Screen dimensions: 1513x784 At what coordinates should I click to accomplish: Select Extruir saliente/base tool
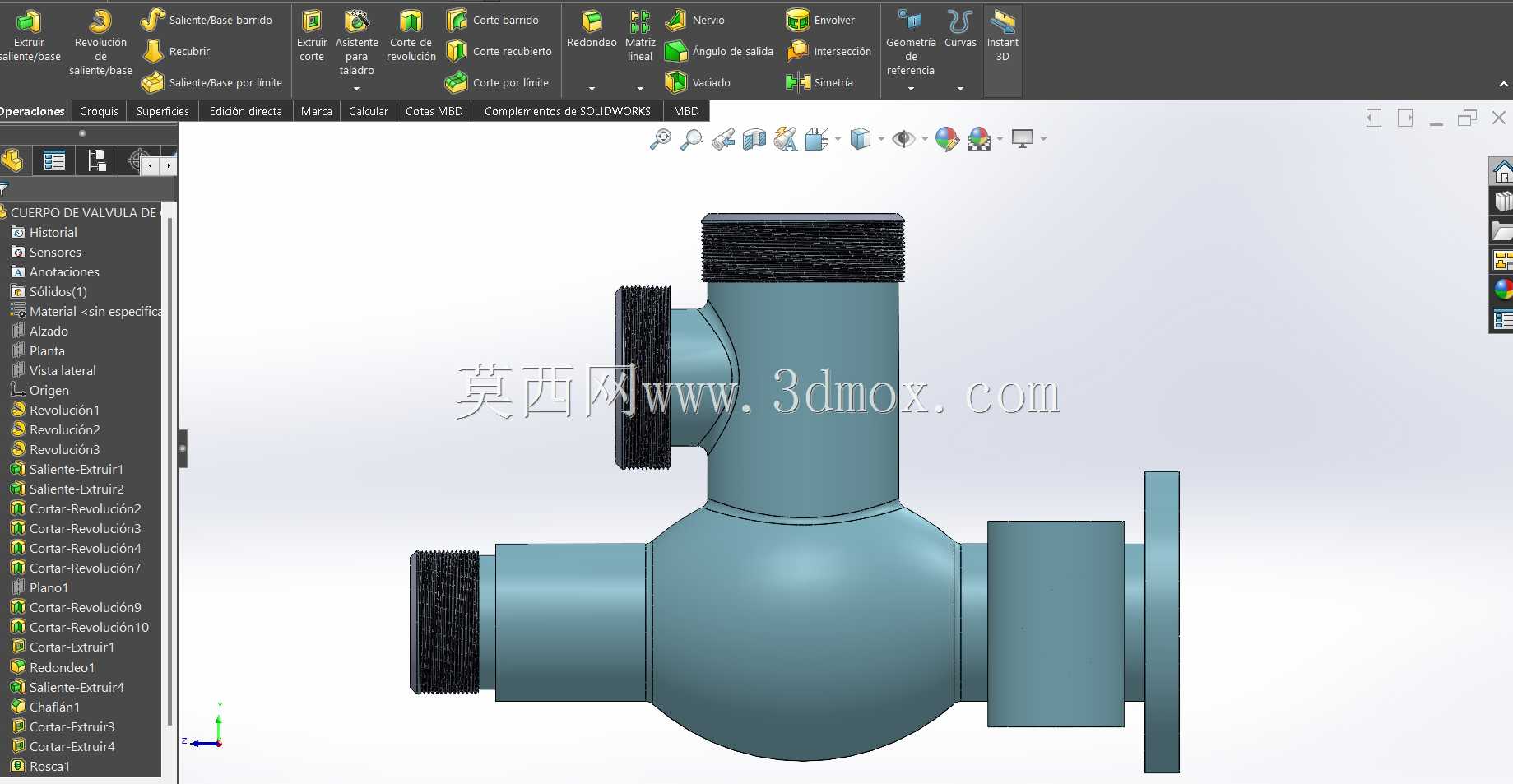pos(30,35)
